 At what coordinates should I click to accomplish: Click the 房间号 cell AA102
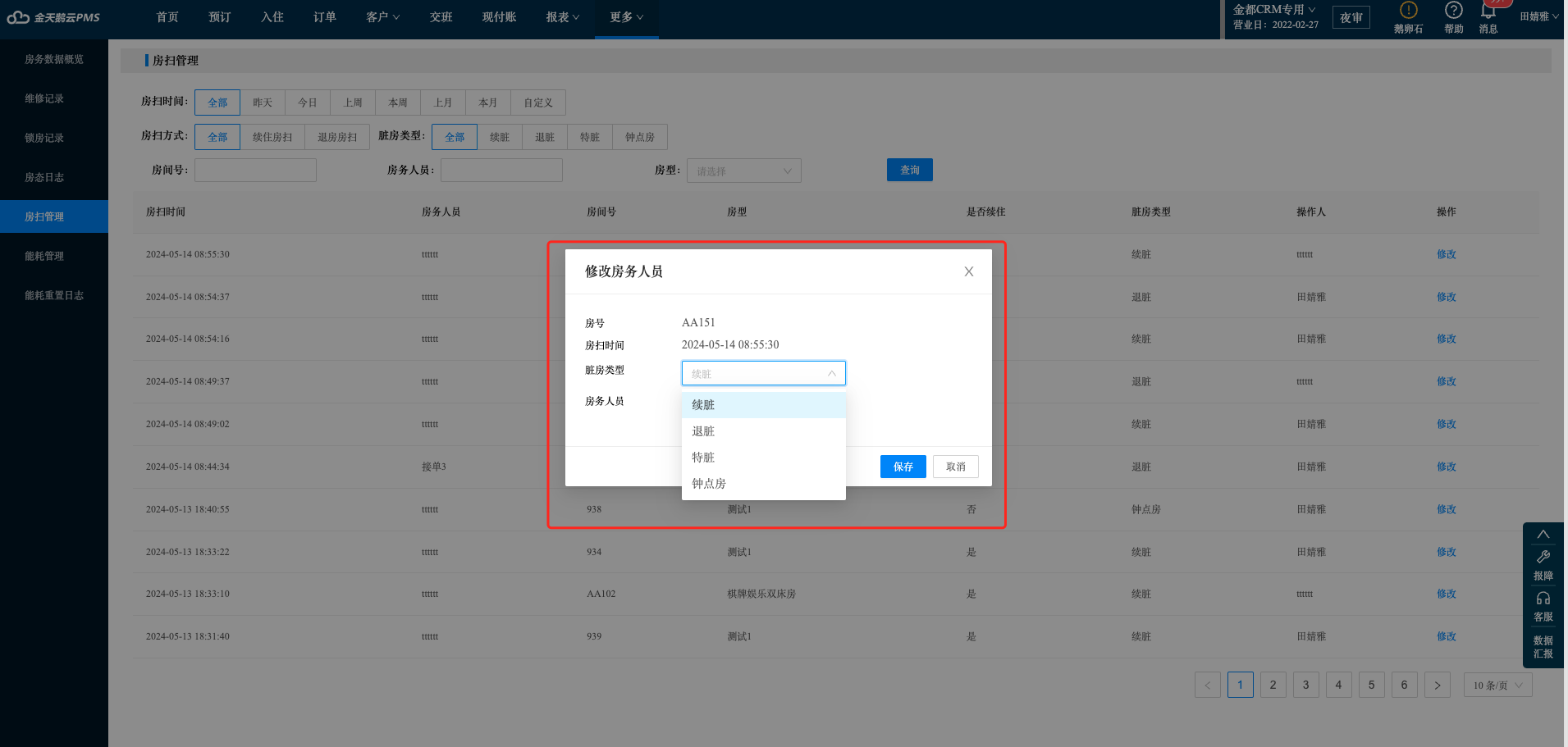[x=601, y=594]
